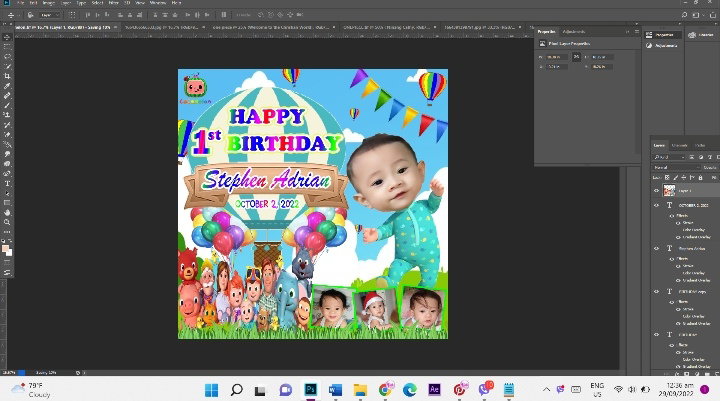This screenshot has height=401, width=720.
Task: Select the Rectangle shape tool
Action: pyautogui.click(x=7, y=203)
